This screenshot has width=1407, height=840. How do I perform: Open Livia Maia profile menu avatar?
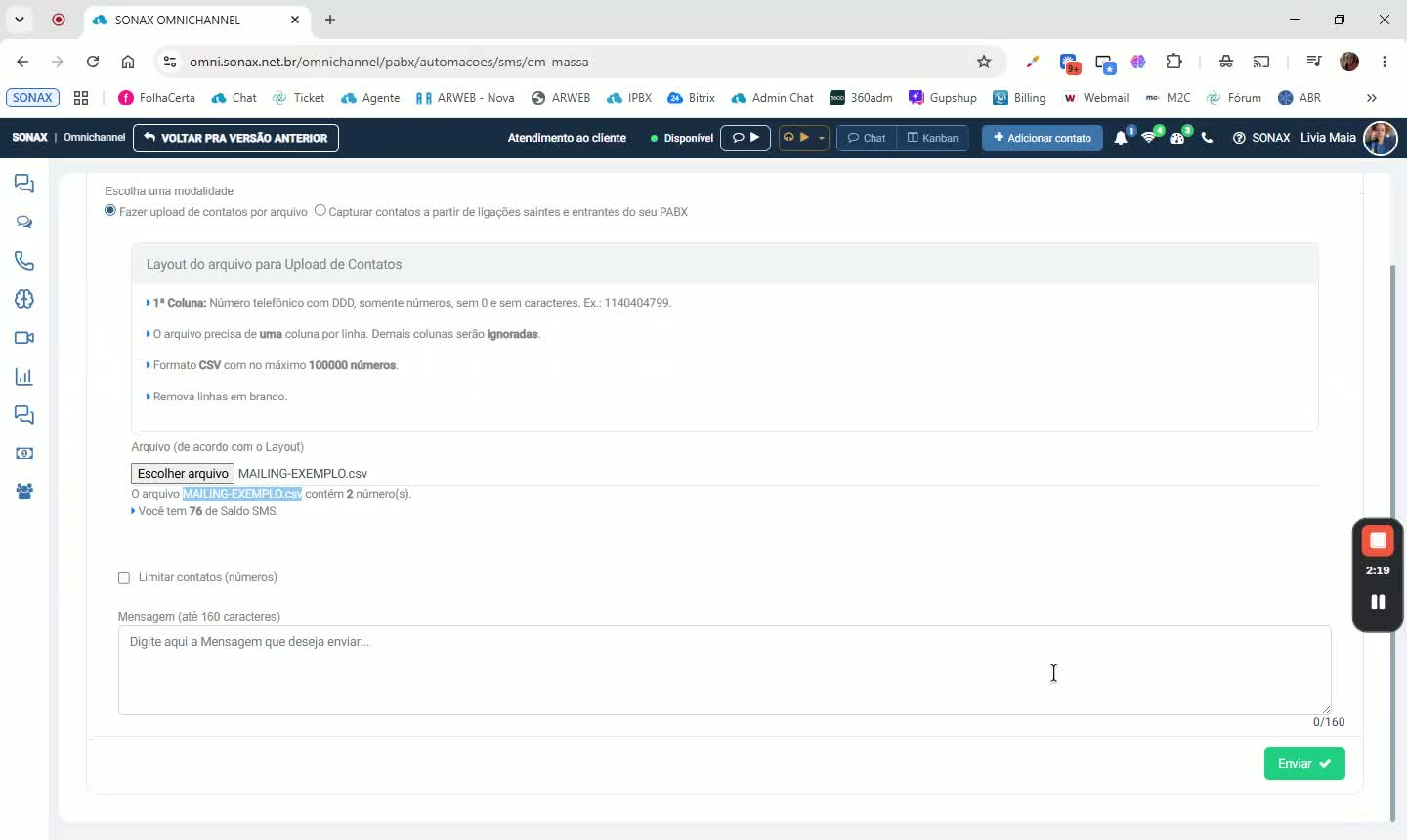pos(1381,138)
